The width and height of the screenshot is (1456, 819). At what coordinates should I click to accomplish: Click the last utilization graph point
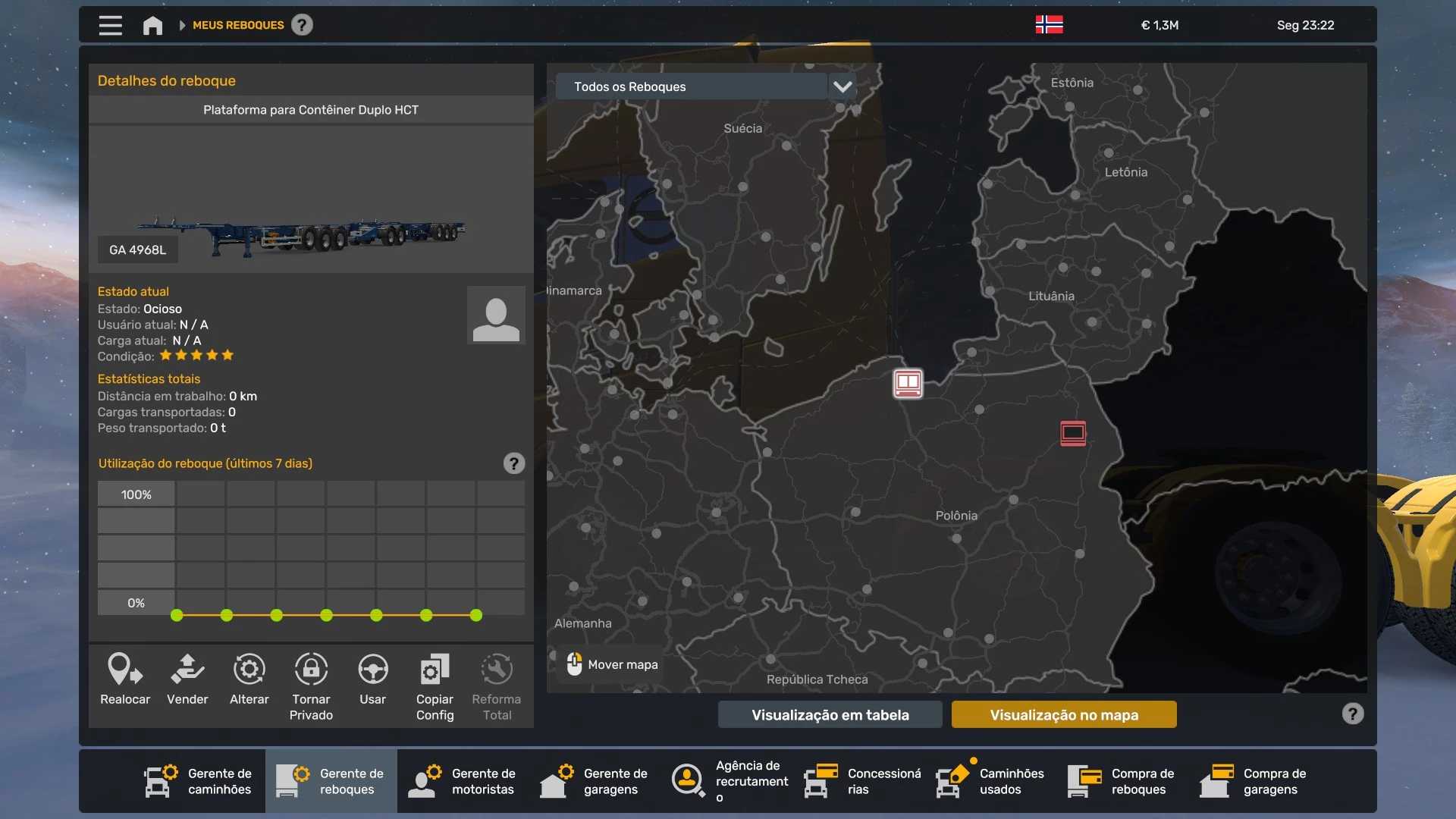(x=476, y=616)
